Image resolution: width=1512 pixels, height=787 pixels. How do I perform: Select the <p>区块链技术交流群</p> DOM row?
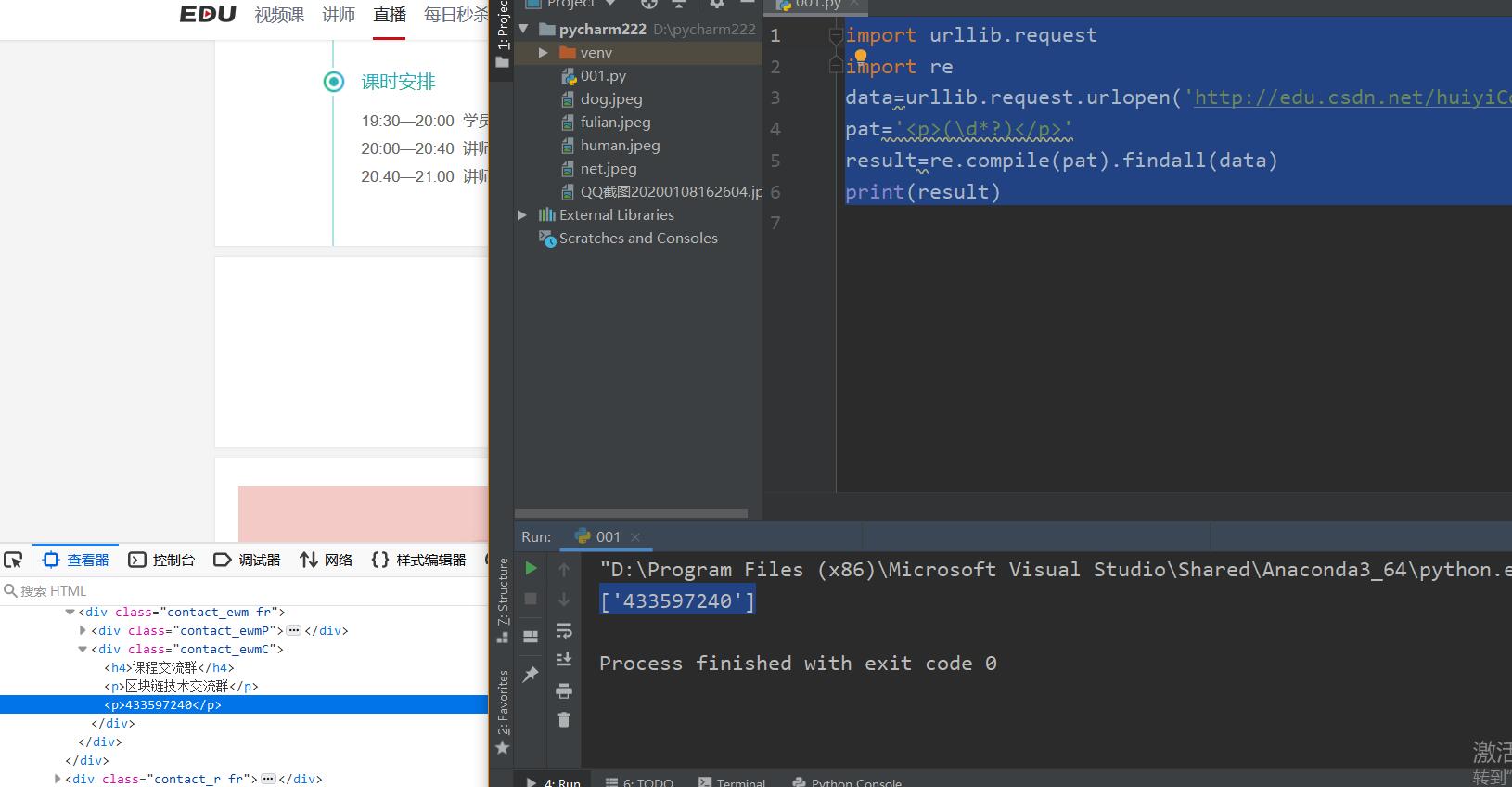(x=244, y=686)
